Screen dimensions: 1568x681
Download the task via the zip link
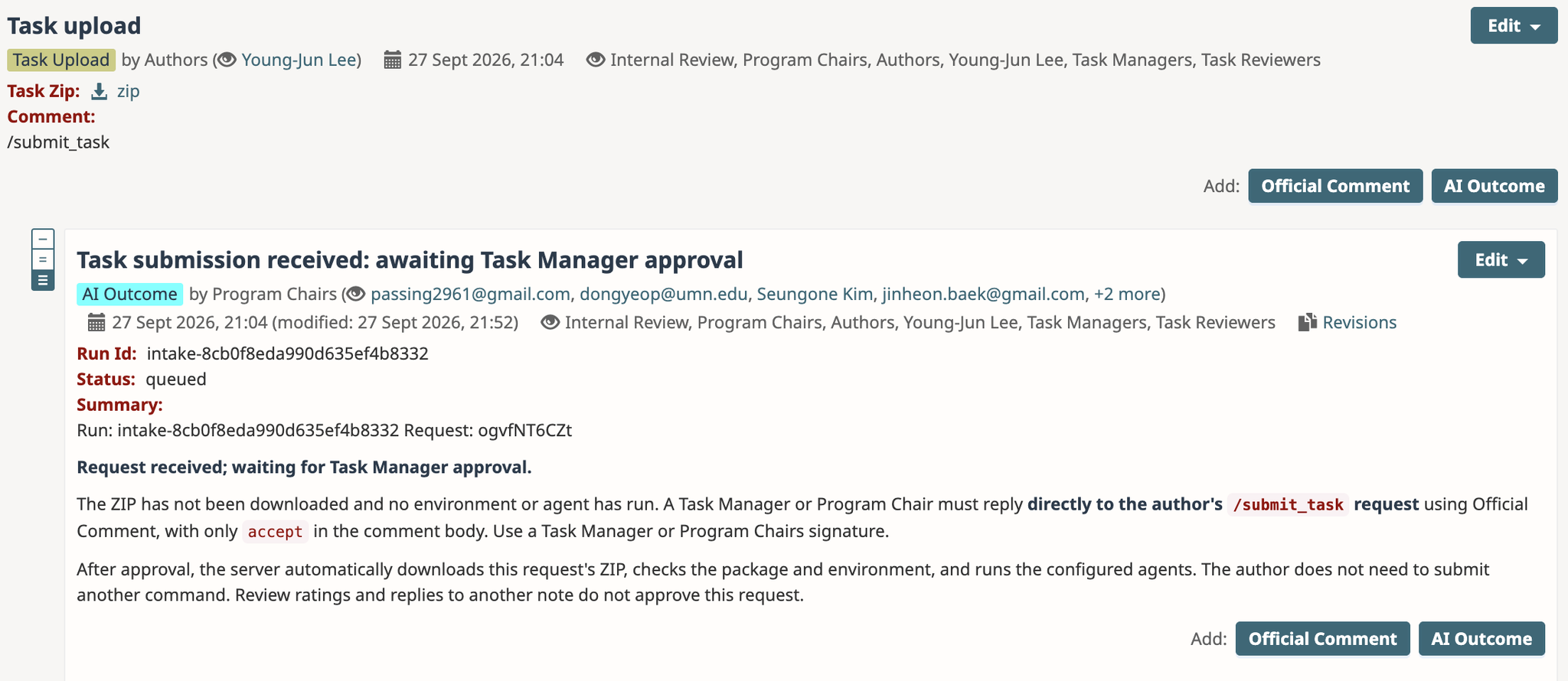point(128,91)
